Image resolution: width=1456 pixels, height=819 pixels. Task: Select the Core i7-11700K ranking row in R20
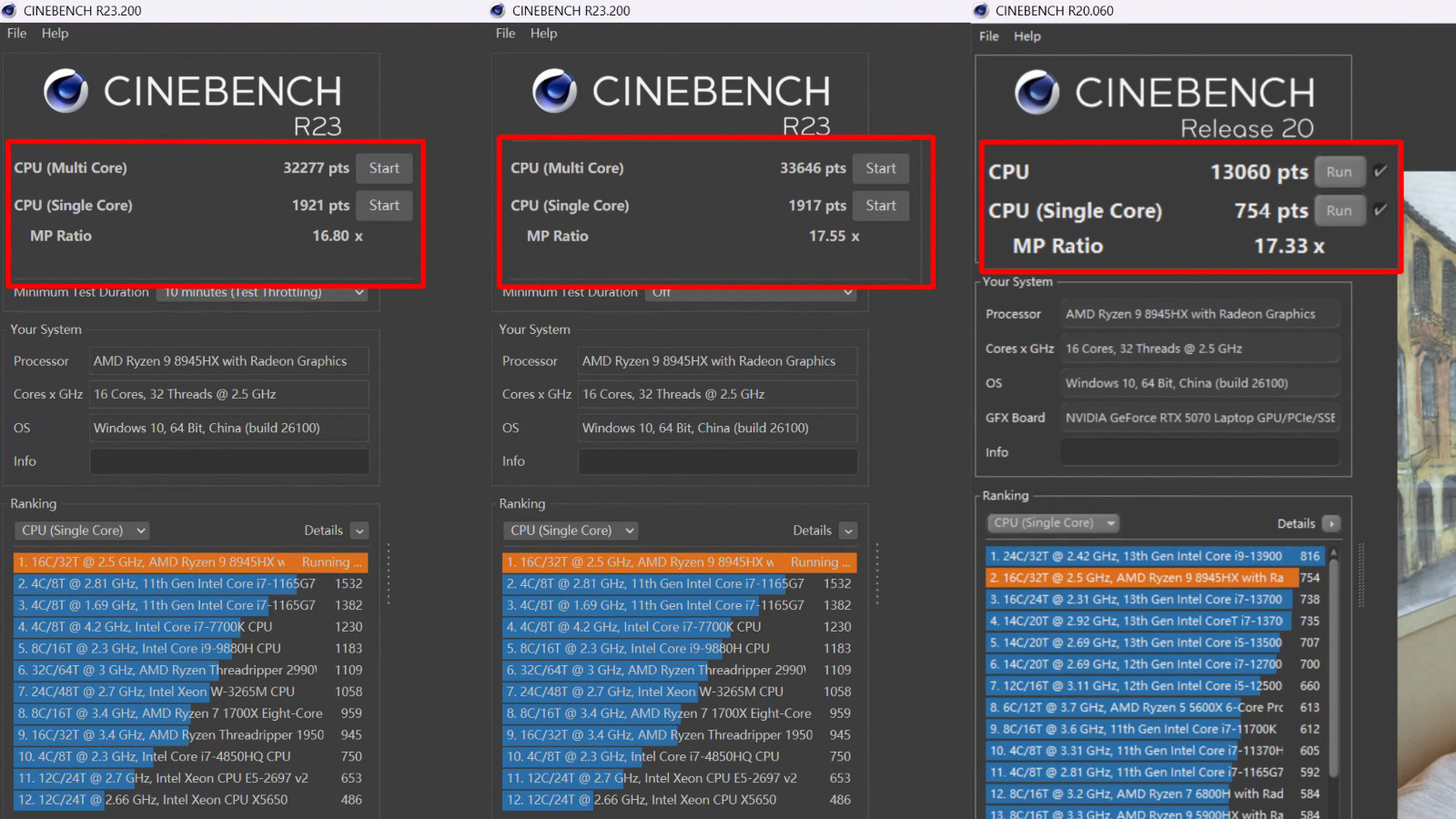click(1156, 729)
